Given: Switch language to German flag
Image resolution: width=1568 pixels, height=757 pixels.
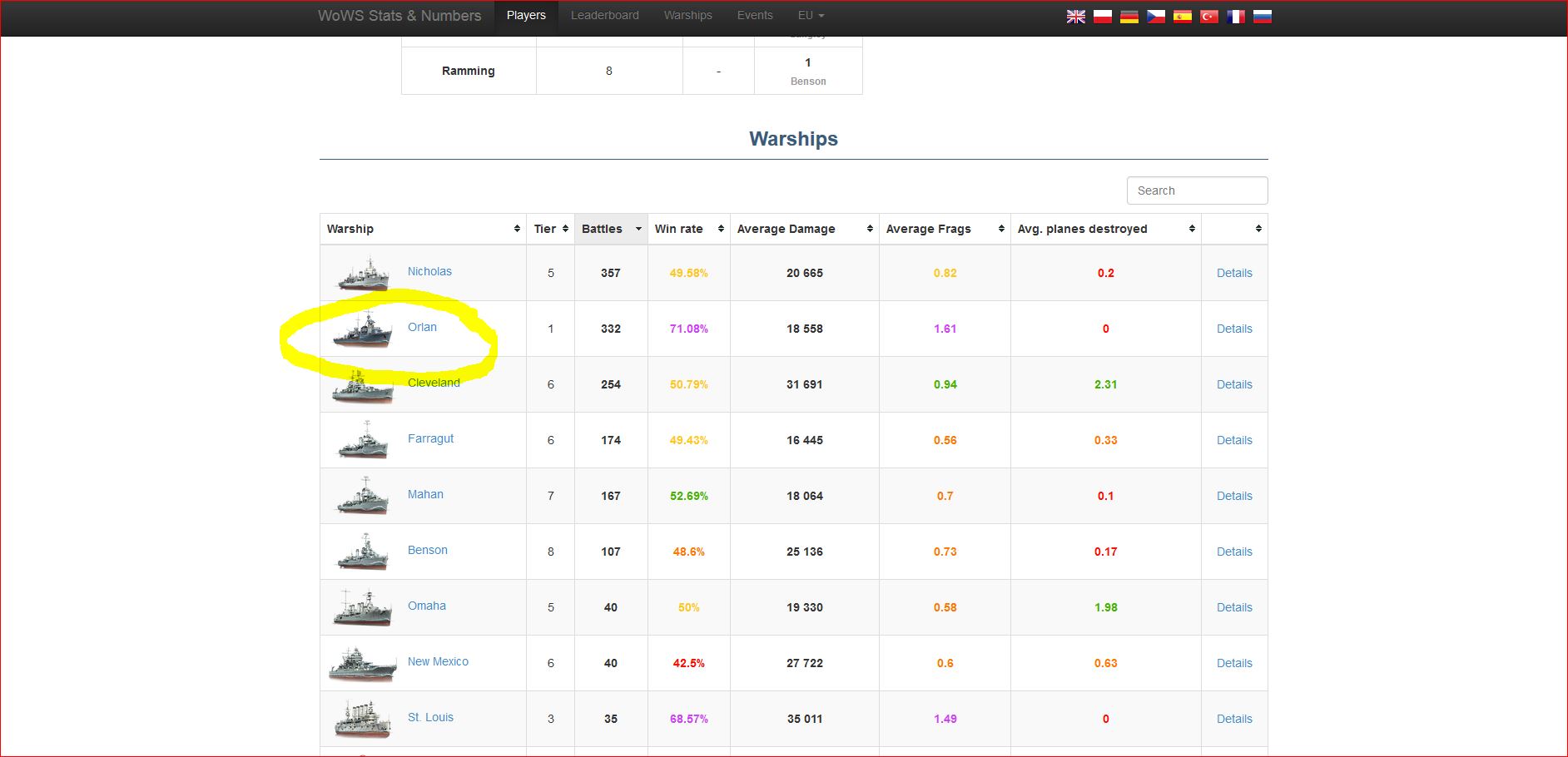Looking at the screenshot, I should (1129, 16).
